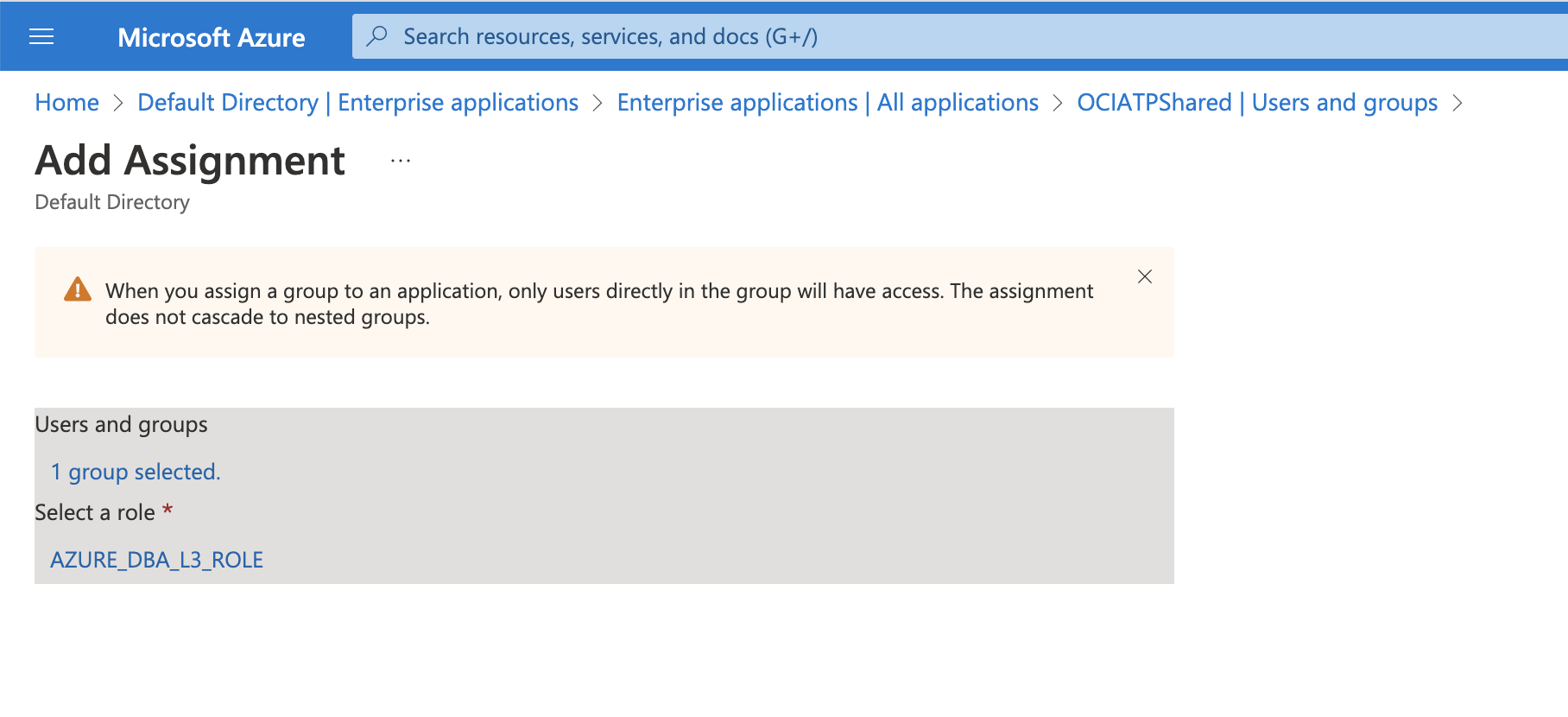Image resolution: width=1568 pixels, height=717 pixels.
Task: Click the search magnifier icon
Action: pos(376,36)
